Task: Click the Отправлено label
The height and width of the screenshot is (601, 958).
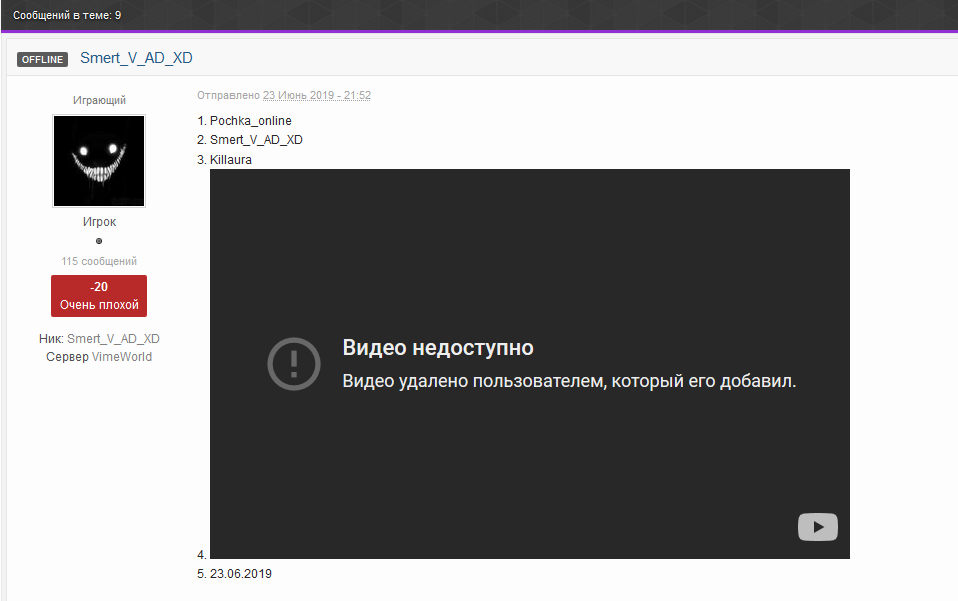Action: (x=229, y=95)
